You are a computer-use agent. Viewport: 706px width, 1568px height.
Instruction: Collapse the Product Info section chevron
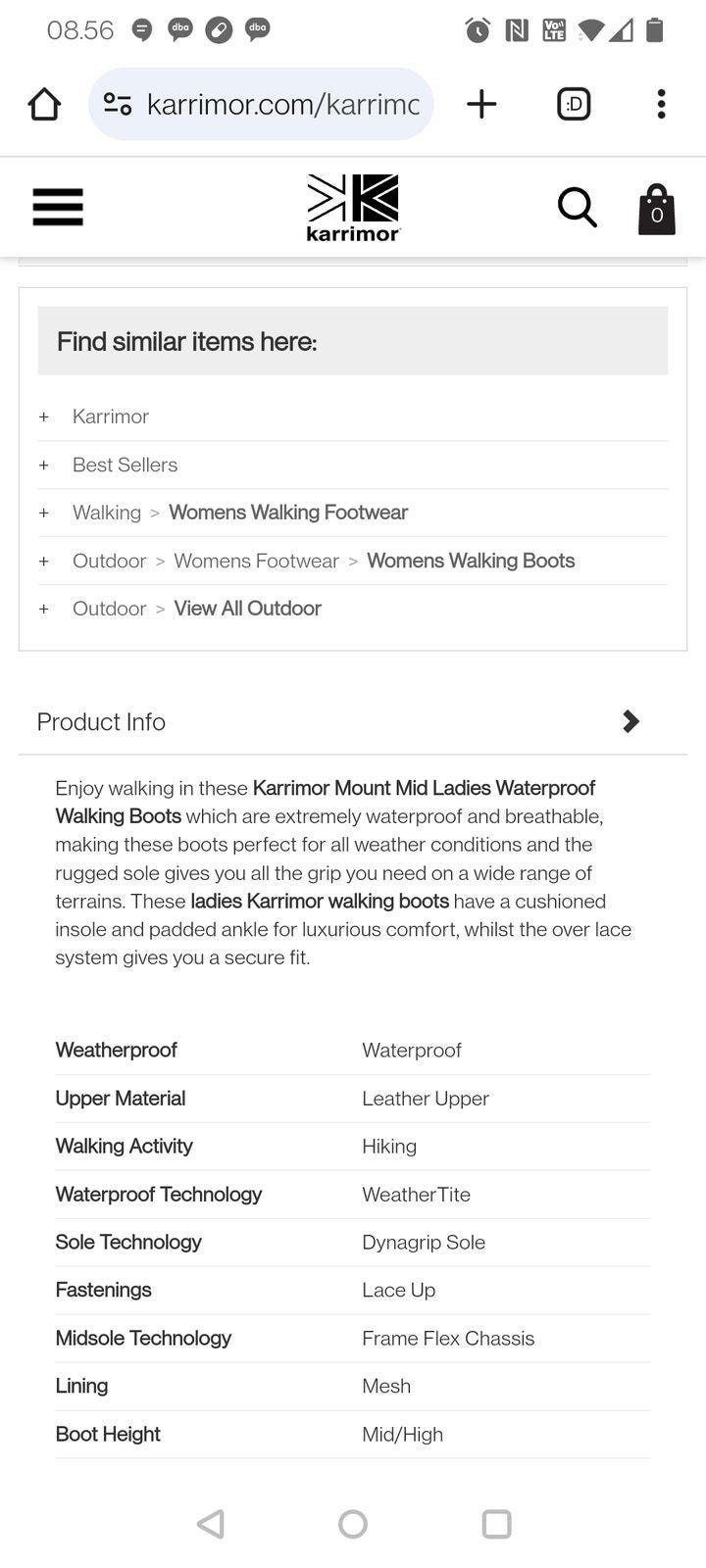[x=630, y=721]
